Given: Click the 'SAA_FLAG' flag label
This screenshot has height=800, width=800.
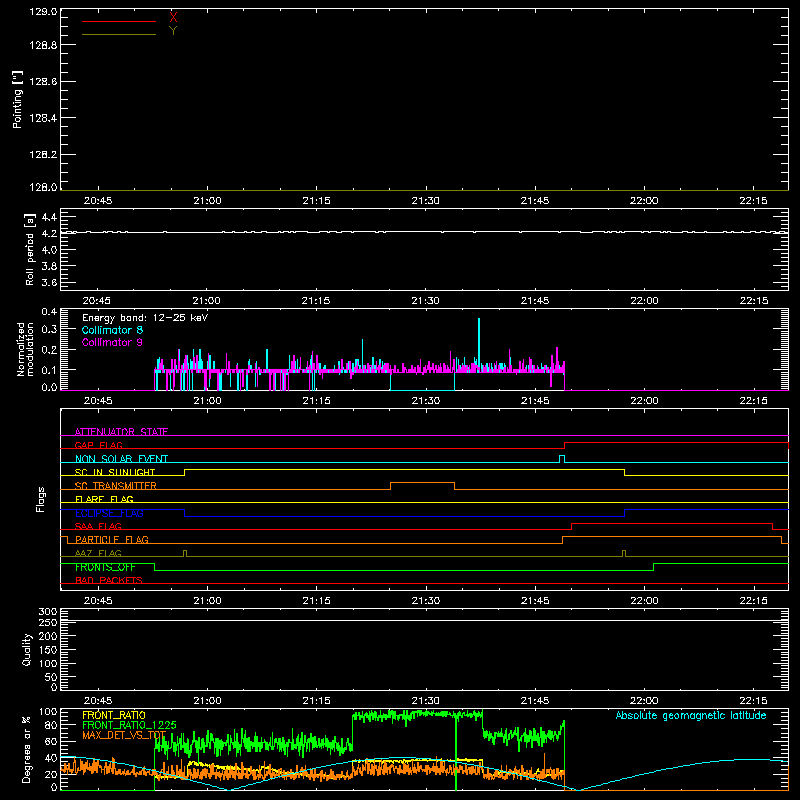Looking at the screenshot, I should [x=98, y=527].
